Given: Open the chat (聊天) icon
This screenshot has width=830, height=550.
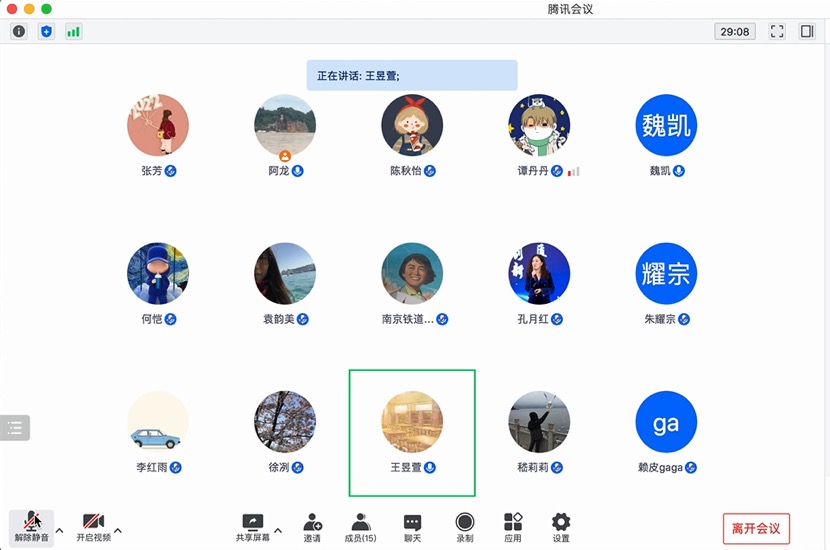Looking at the screenshot, I should pos(412,527).
